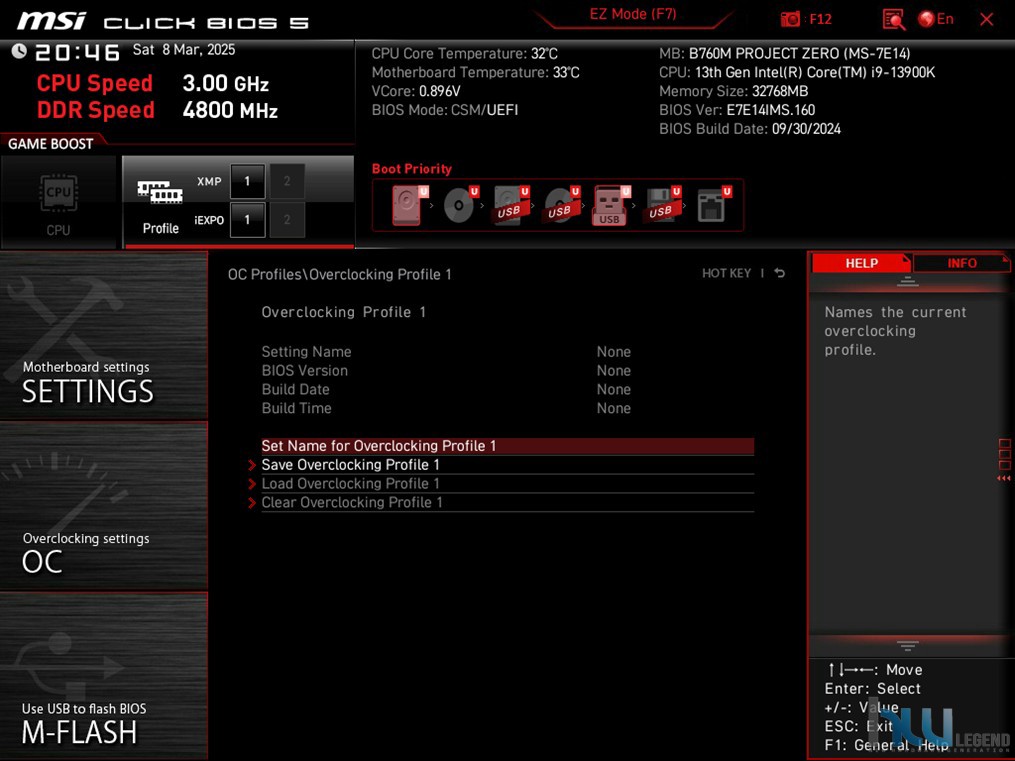Open Save Overclocking Profile 1
The height and width of the screenshot is (761, 1015).
pyautogui.click(x=508, y=465)
